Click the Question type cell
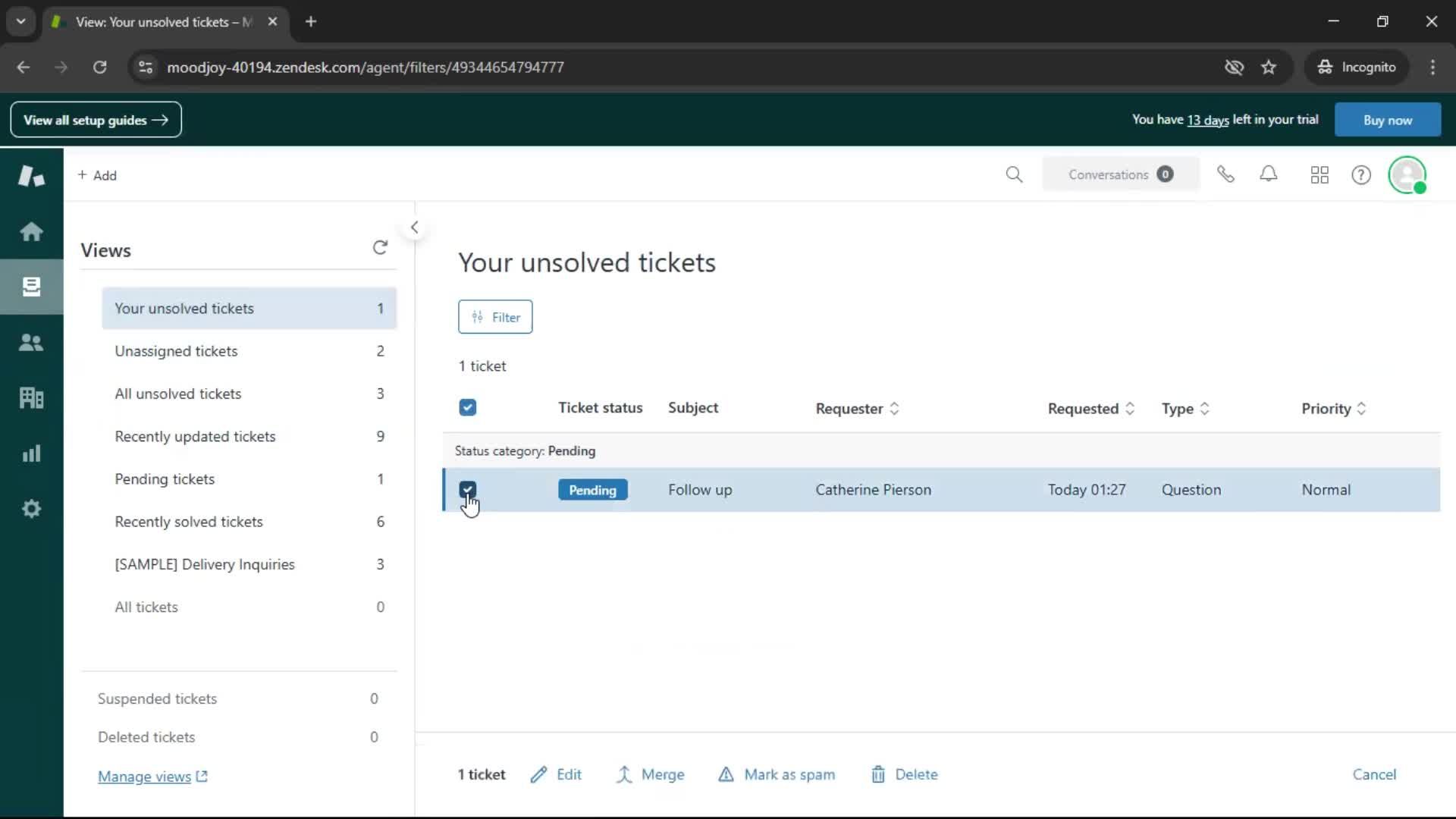 pyautogui.click(x=1191, y=490)
